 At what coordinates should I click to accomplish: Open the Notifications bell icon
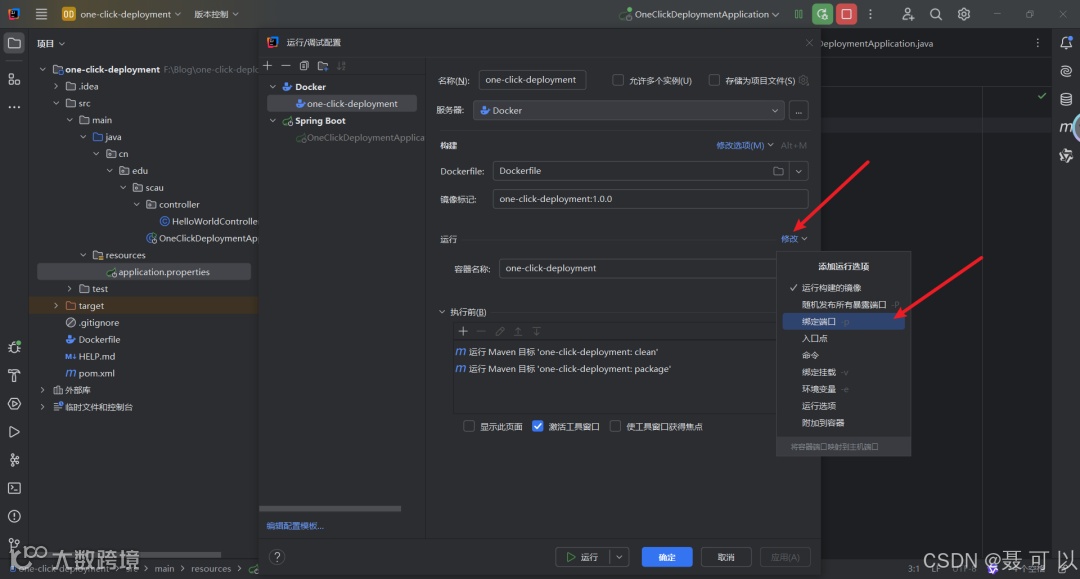[x=1066, y=43]
